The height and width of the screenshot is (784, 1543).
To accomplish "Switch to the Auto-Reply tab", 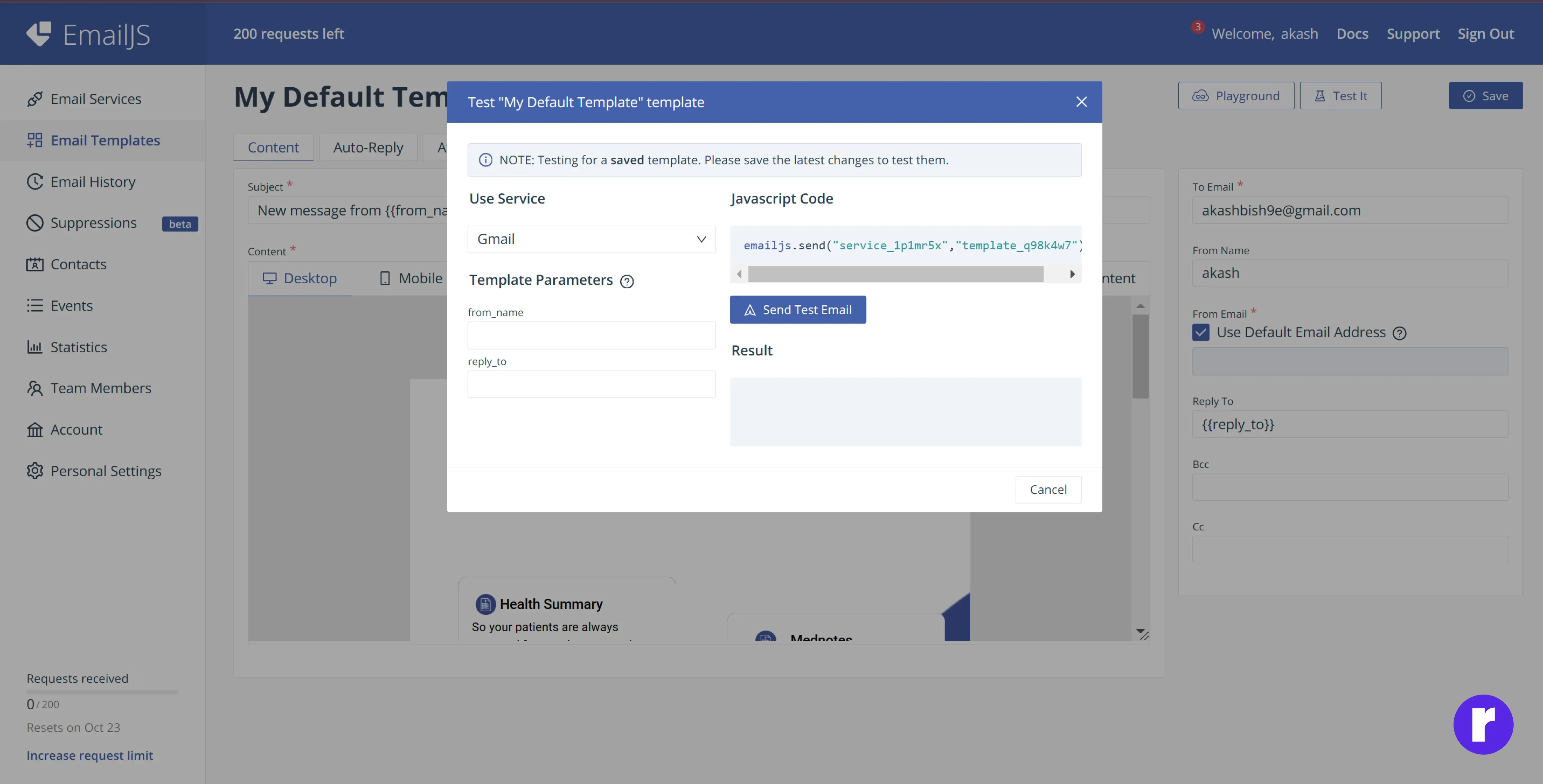I will coord(368,147).
